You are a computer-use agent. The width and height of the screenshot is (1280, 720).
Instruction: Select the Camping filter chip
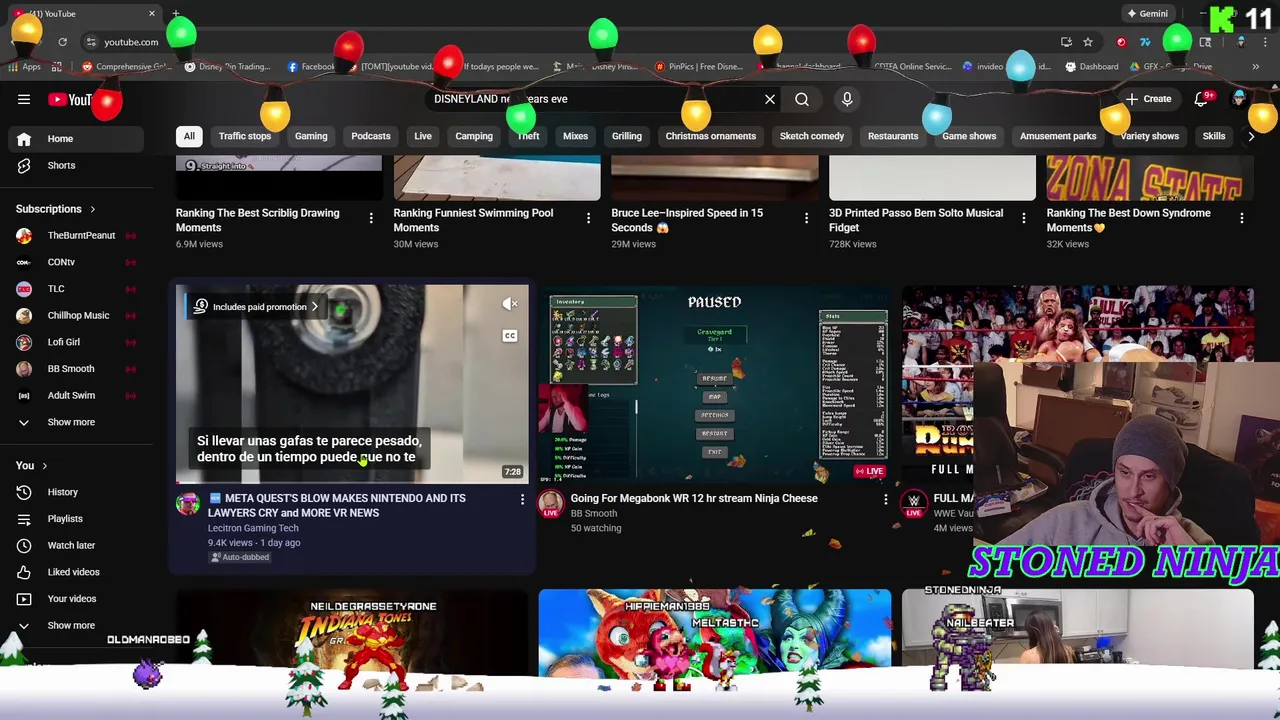474,136
